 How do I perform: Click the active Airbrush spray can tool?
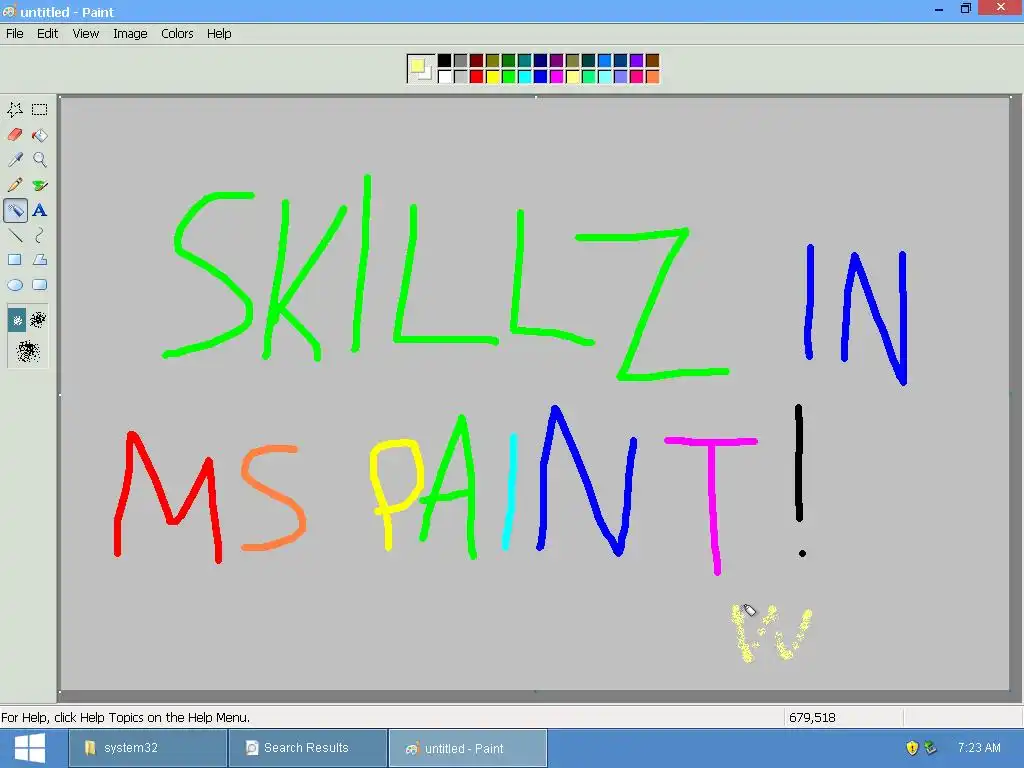coord(15,210)
